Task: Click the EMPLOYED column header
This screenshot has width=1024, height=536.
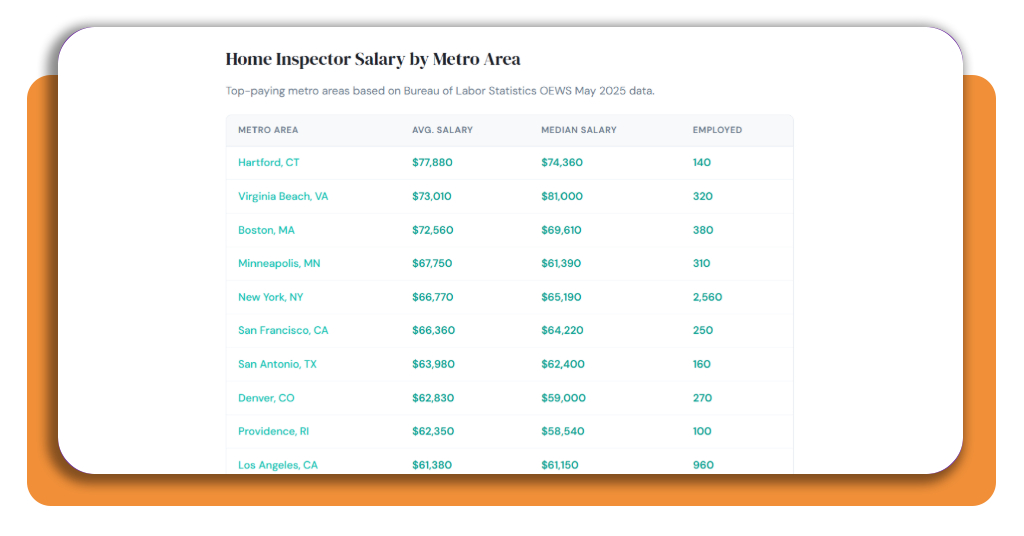Action: tap(717, 130)
